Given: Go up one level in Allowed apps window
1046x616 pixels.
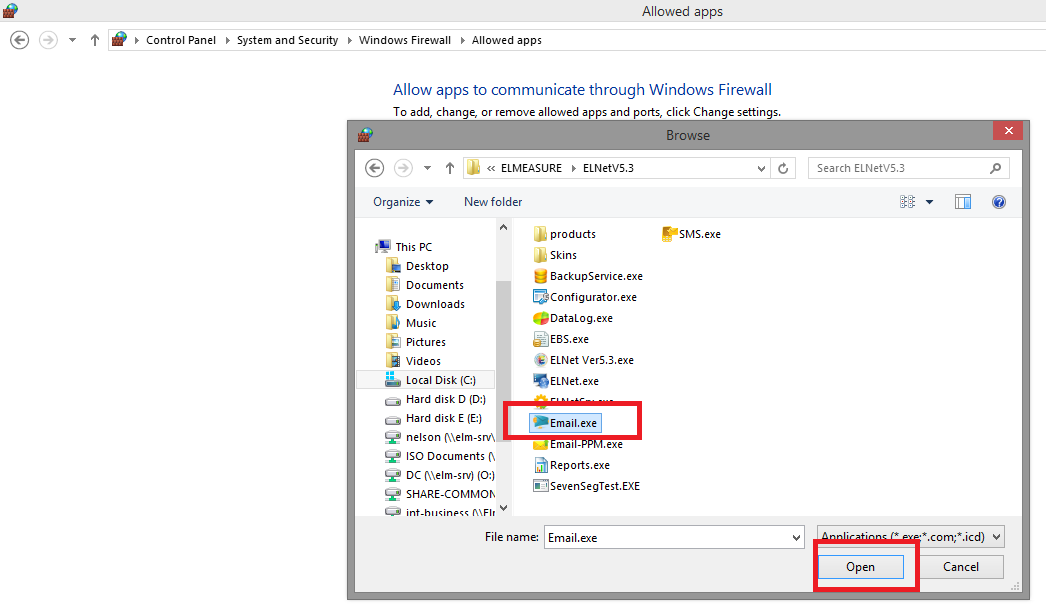Looking at the screenshot, I should [95, 40].
